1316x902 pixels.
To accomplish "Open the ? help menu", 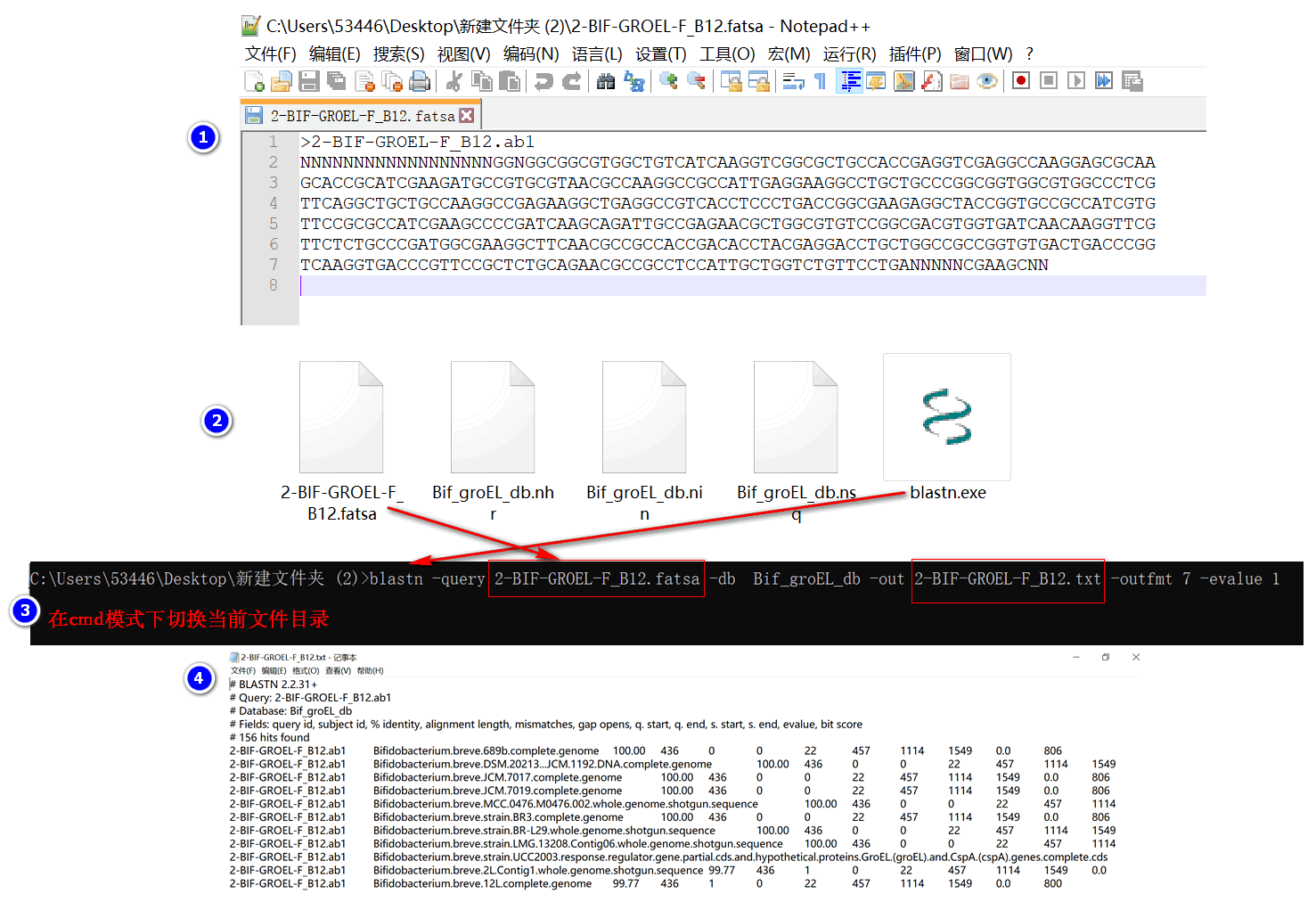I will coord(1030,54).
